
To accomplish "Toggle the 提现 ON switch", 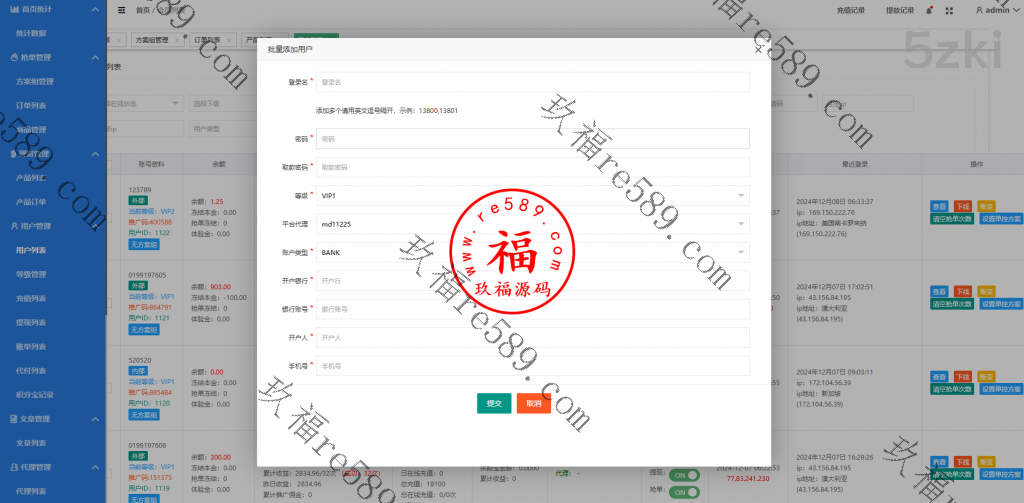I will point(684,475).
